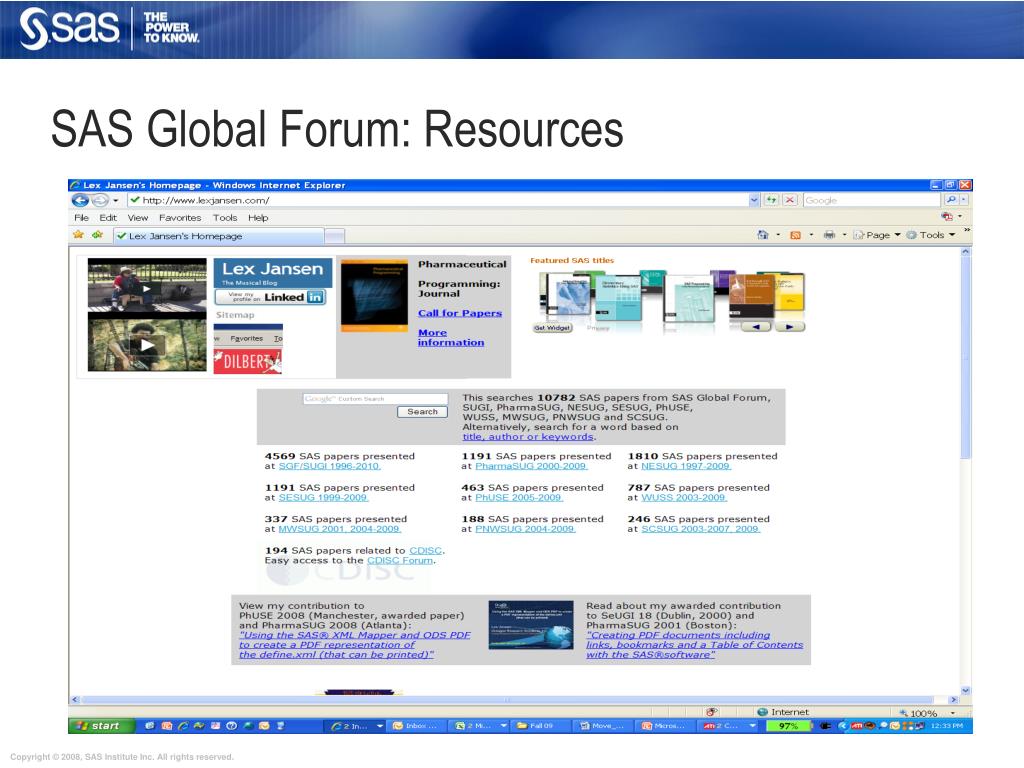This screenshot has height=768, width=1024.
Task: Select the Lex Jansen's Homepage tab
Action: pyautogui.click(x=218, y=236)
